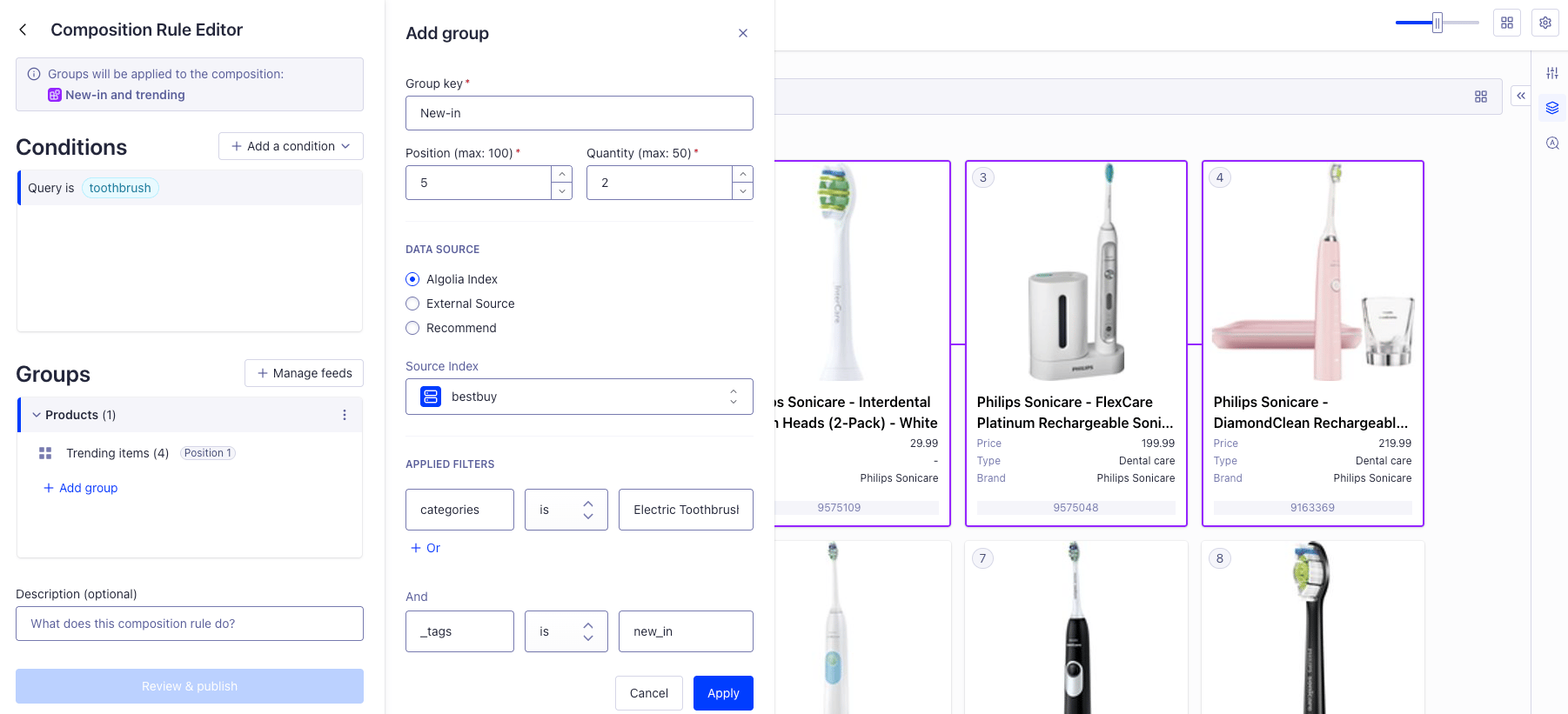Click the info icon beside groups notice
The image size is (1568, 714).
click(34, 74)
